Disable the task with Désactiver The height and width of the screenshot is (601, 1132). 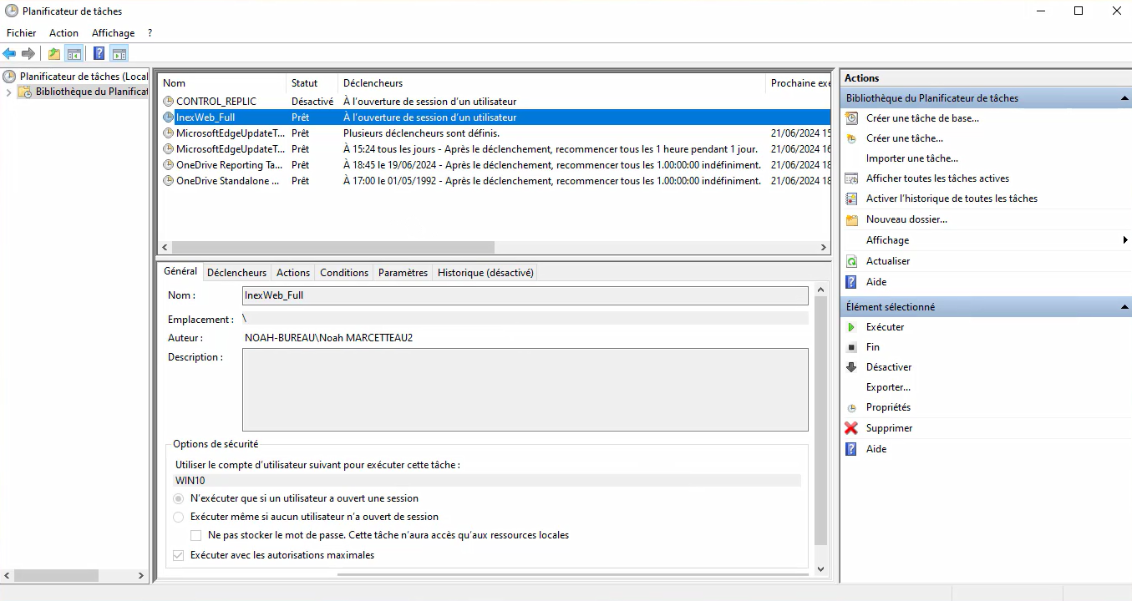tap(888, 367)
